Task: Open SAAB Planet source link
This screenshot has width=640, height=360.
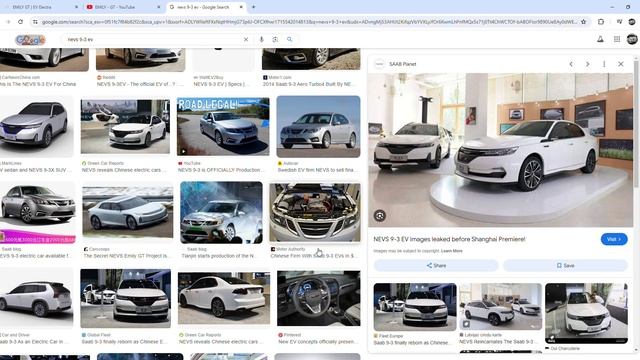Action: point(402,64)
